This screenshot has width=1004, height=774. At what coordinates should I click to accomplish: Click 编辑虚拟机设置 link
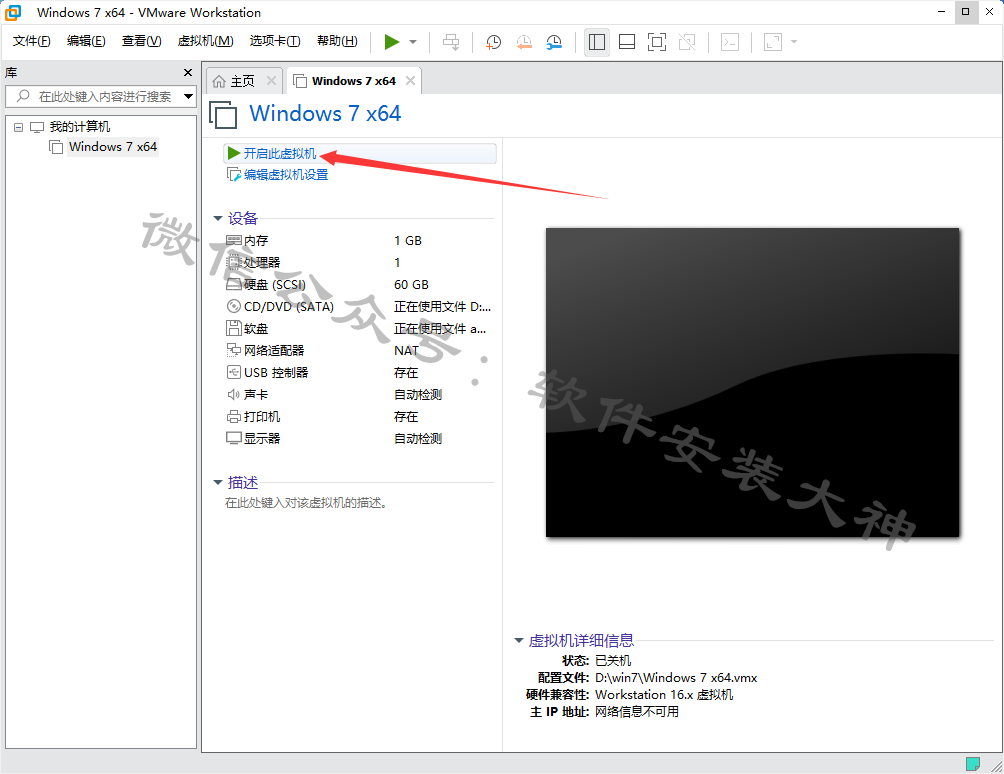286,175
